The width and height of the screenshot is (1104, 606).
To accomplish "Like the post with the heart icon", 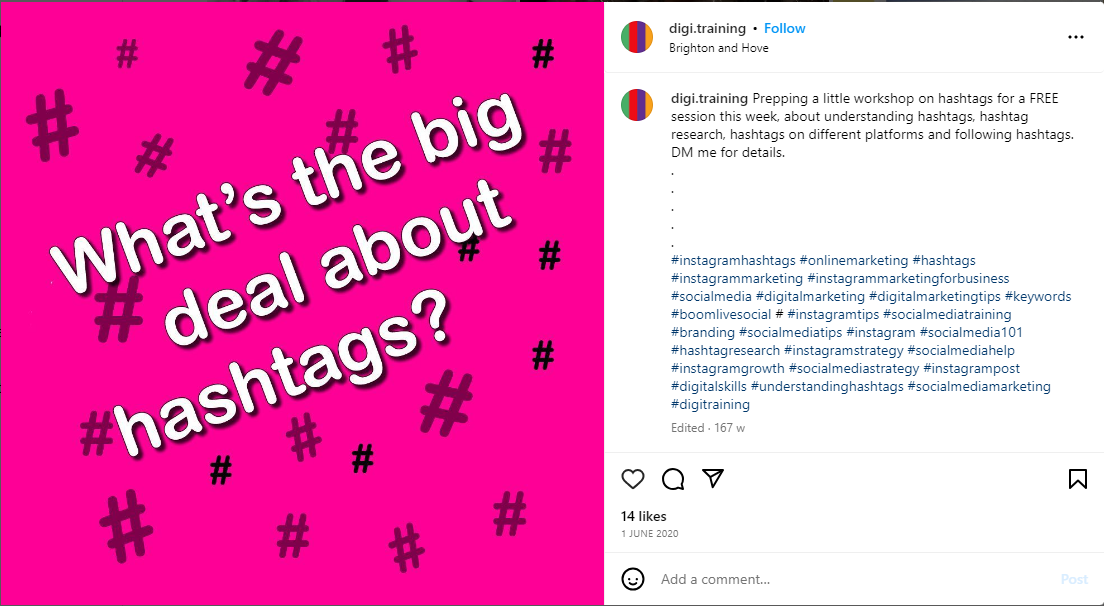I will point(633,479).
